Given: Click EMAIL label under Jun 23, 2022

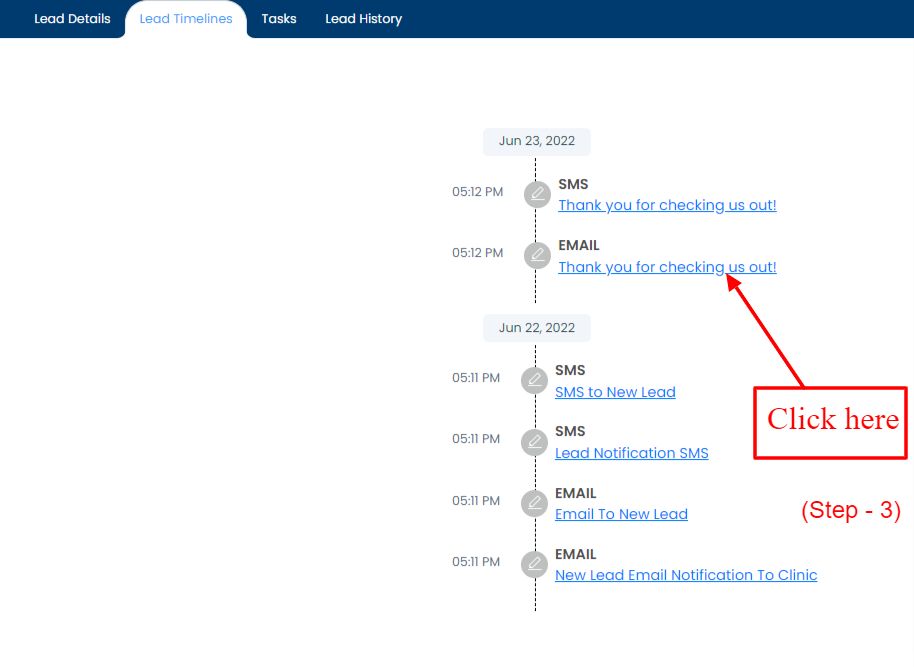Looking at the screenshot, I should [579, 245].
